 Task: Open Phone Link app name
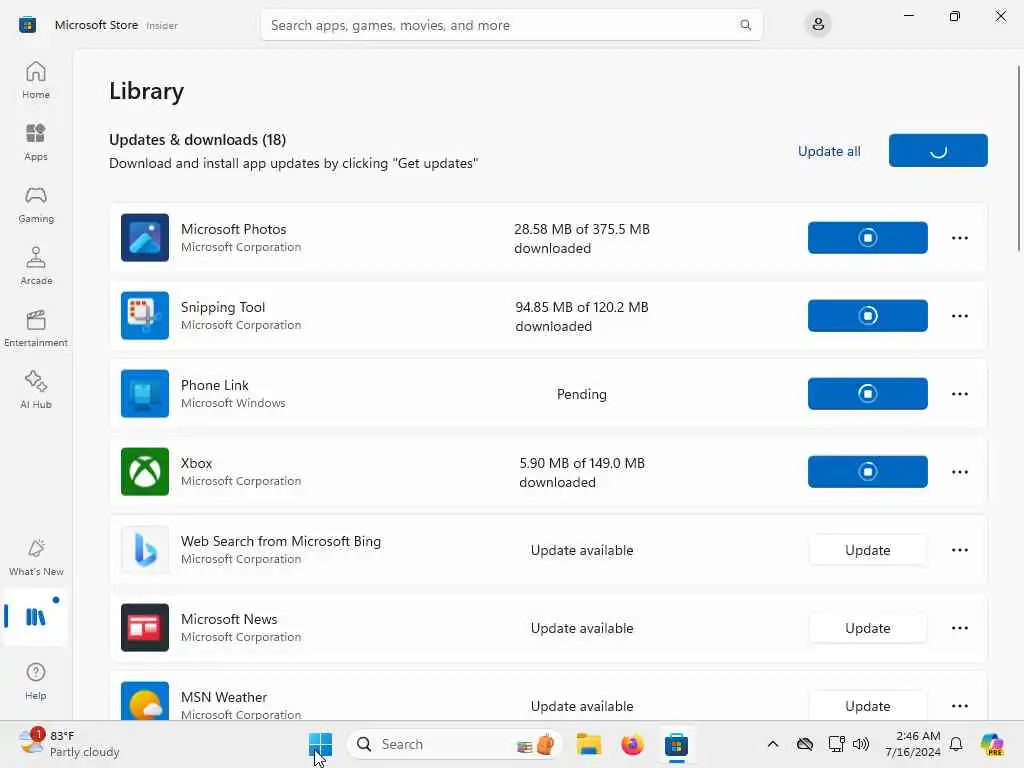tap(214, 385)
